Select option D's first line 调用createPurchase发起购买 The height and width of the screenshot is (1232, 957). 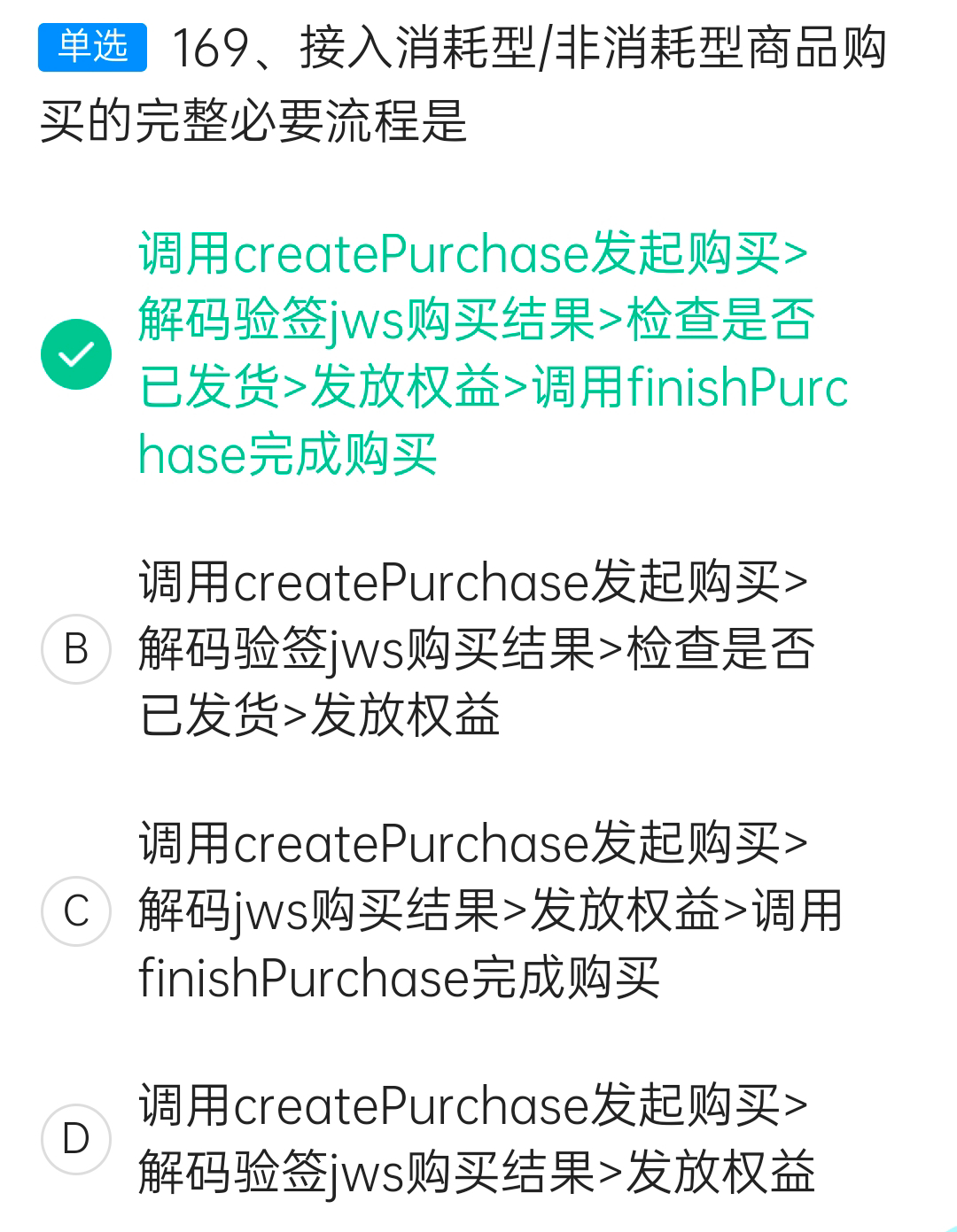[x=473, y=1106]
